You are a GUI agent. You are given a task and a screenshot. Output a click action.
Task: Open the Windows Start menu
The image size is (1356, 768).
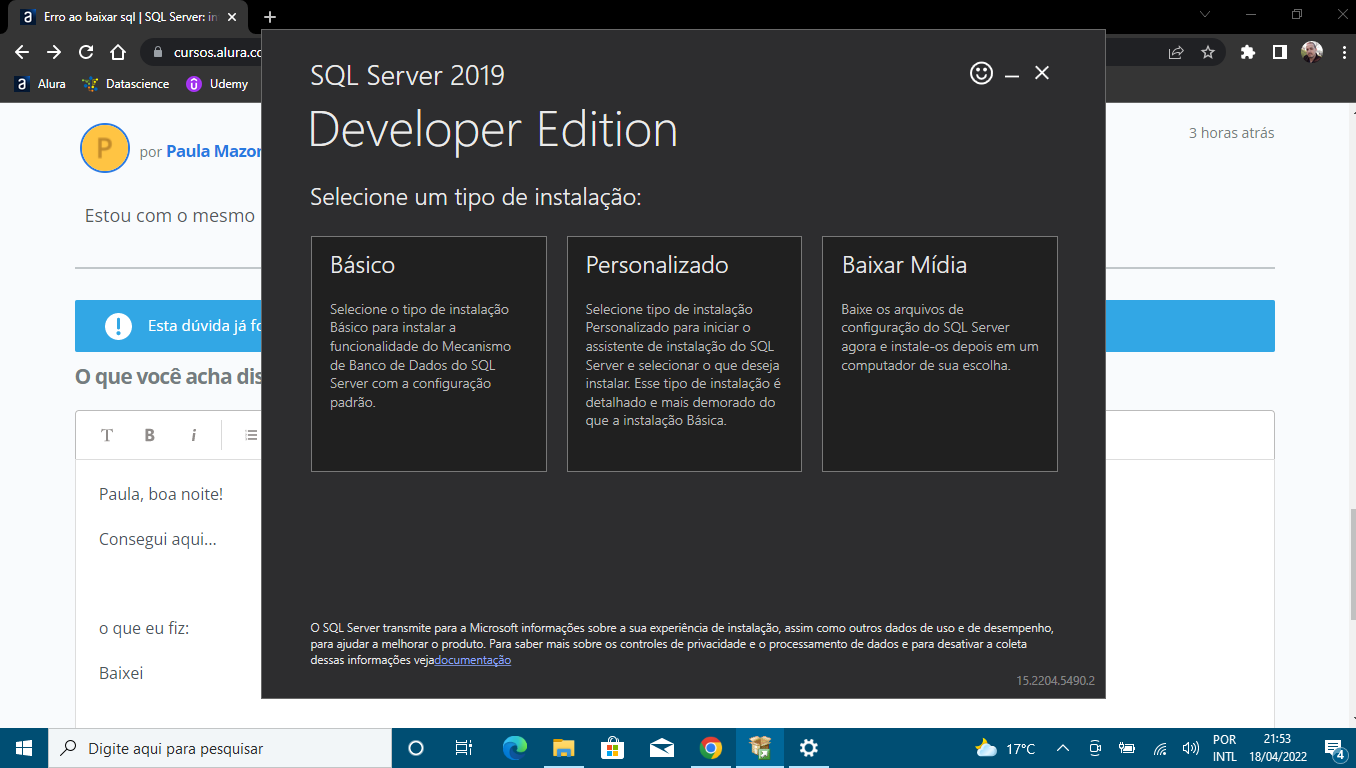[24, 748]
